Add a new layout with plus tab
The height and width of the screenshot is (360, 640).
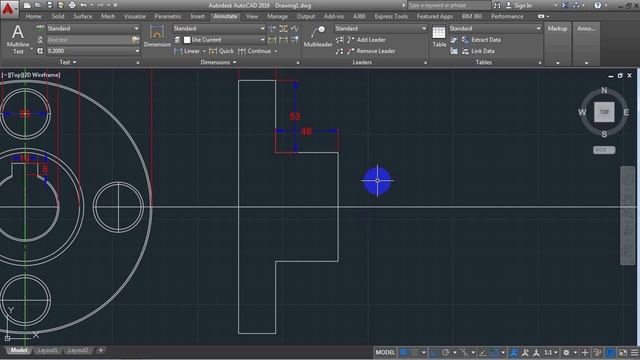[x=100, y=350]
